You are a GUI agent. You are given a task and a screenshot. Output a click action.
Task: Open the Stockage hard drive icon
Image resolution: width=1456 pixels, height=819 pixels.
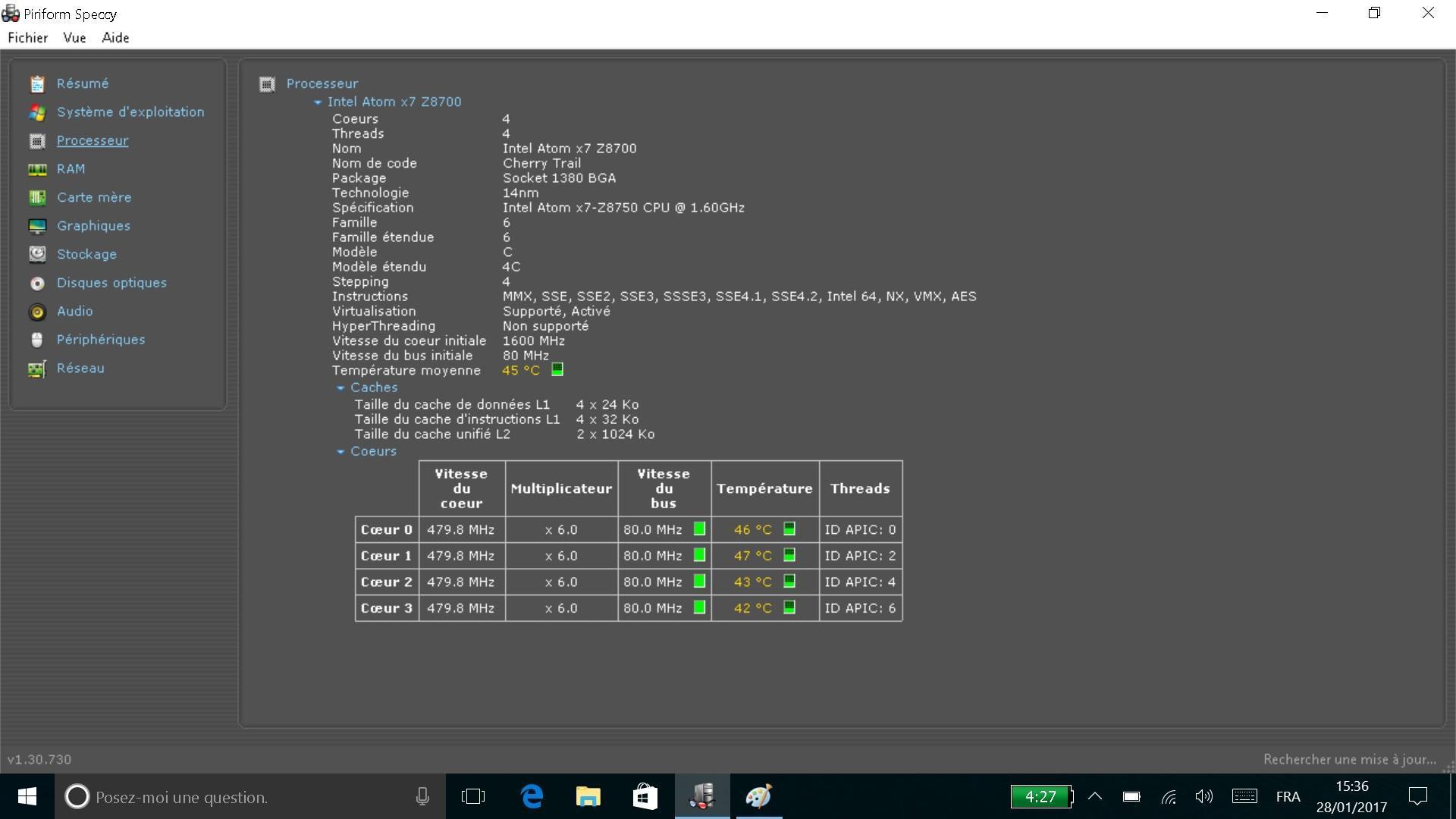coord(37,255)
